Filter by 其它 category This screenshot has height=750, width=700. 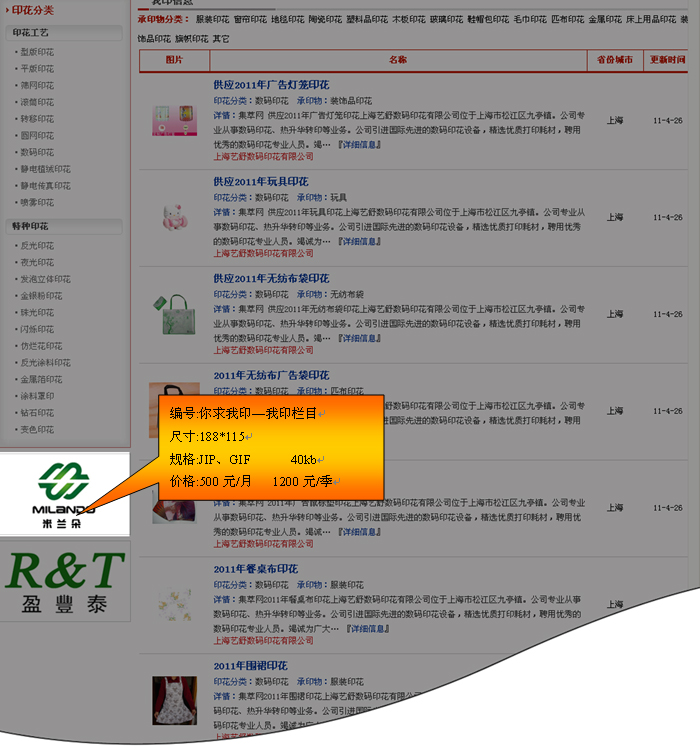pos(221,38)
